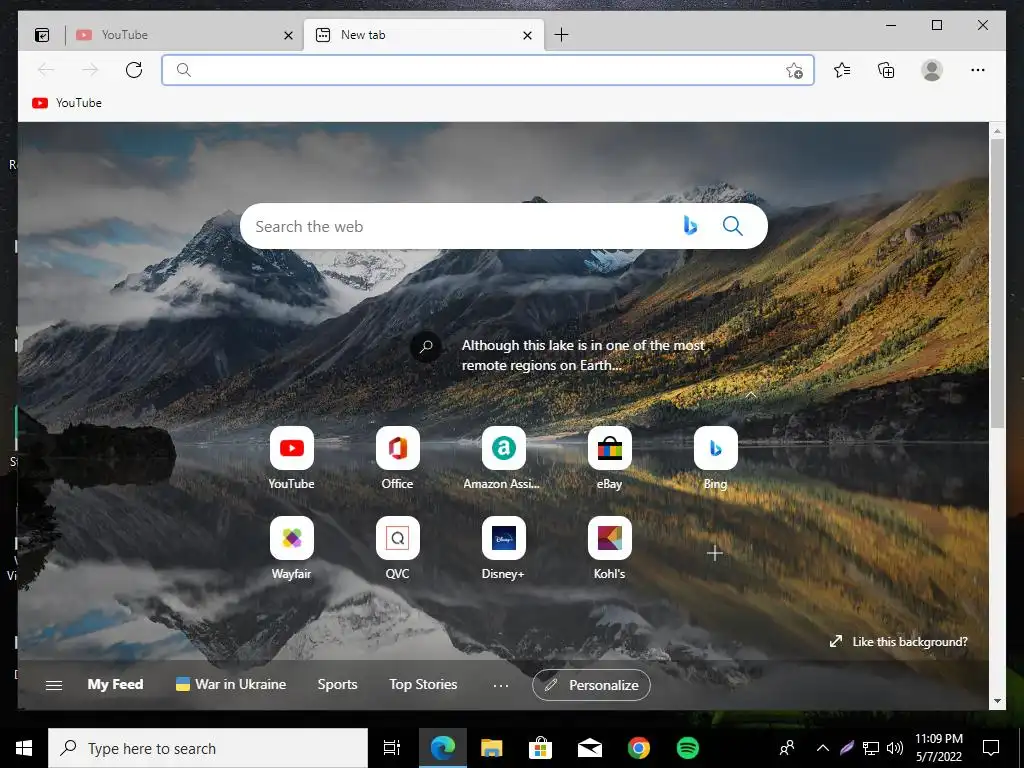Open a new tab with plus button
The height and width of the screenshot is (768, 1024).
561,35
